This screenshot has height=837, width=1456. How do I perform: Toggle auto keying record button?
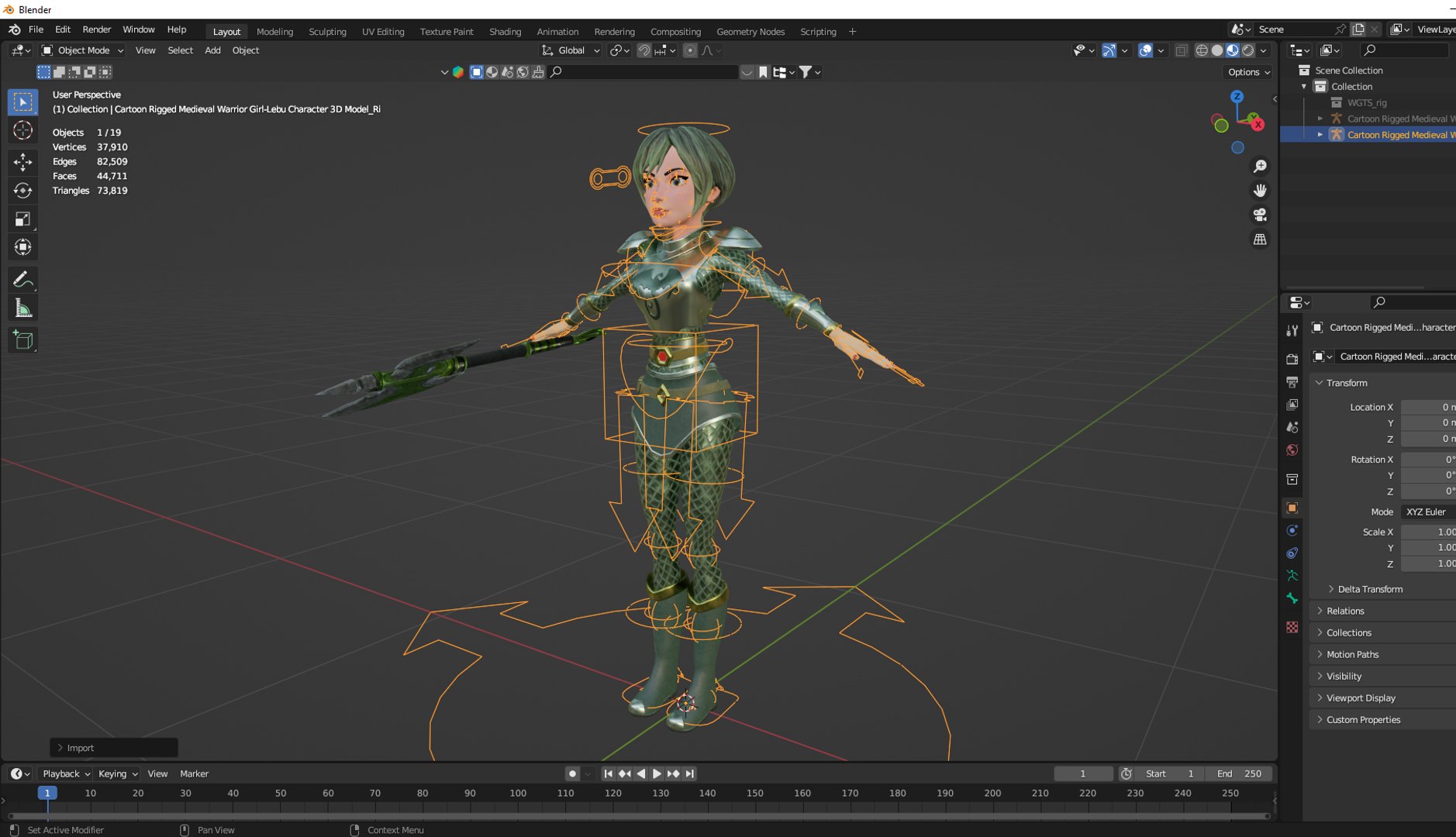pyautogui.click(x=572, y=773)
